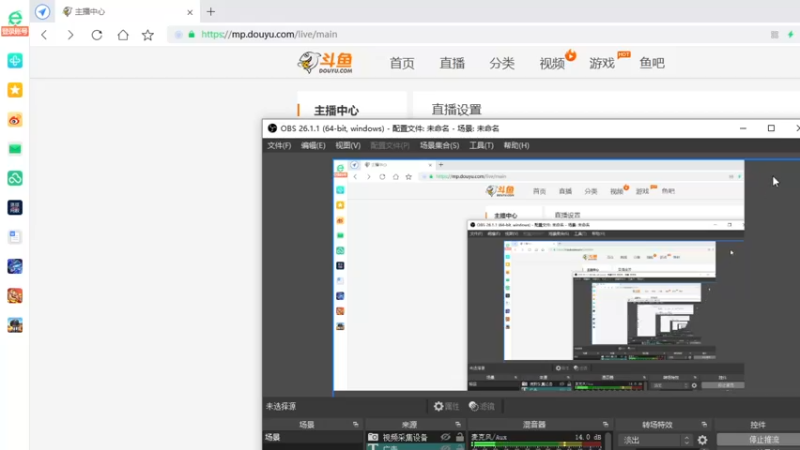800x450 pixels.
Task: Close the 主播中心 browser tab
Action: click(x=190, y=12)
